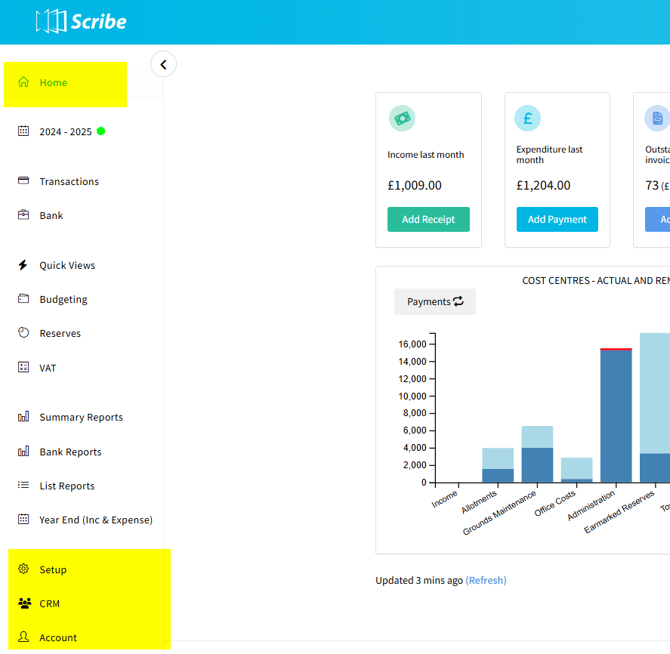The height and width of the screenshot is (654, 670).
Task: Open the Budgeting menu item
Action: point(63,299)
